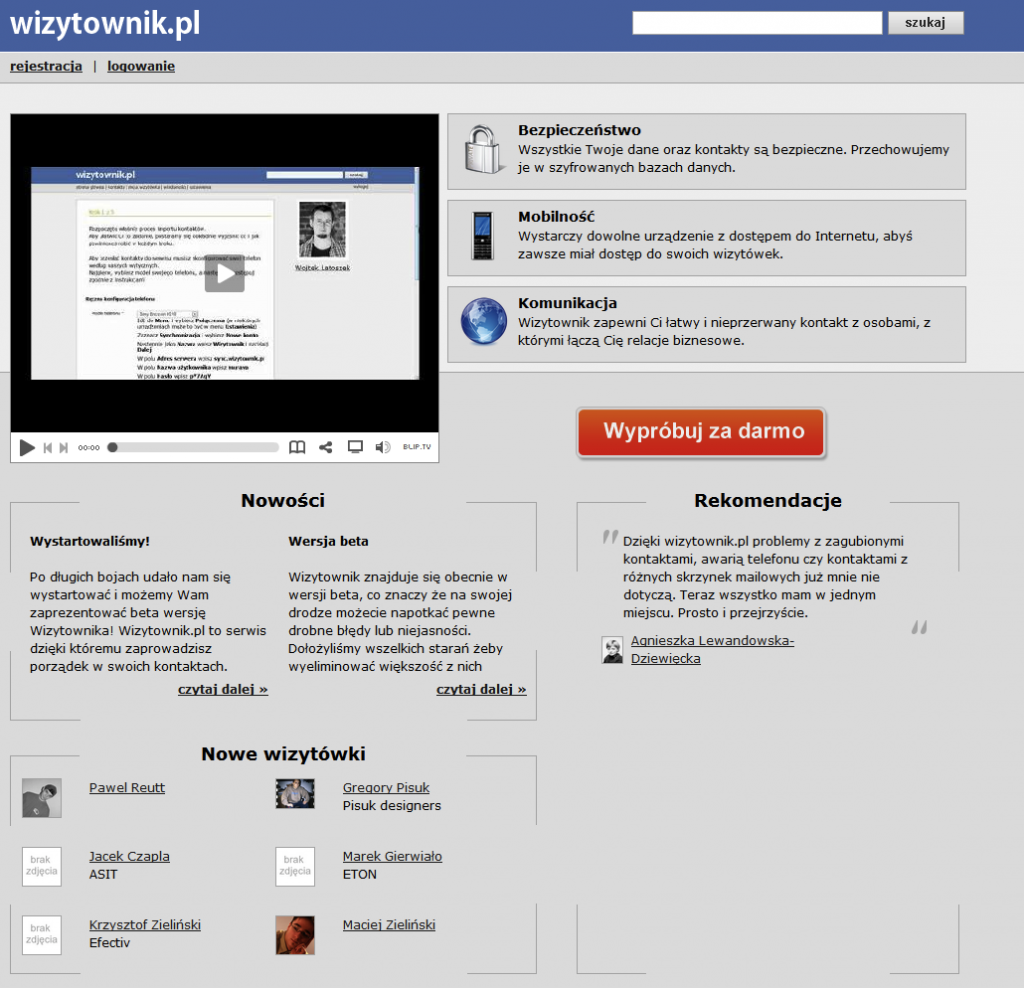
Task: Open the rejestracja page
Action: point(45,65)
